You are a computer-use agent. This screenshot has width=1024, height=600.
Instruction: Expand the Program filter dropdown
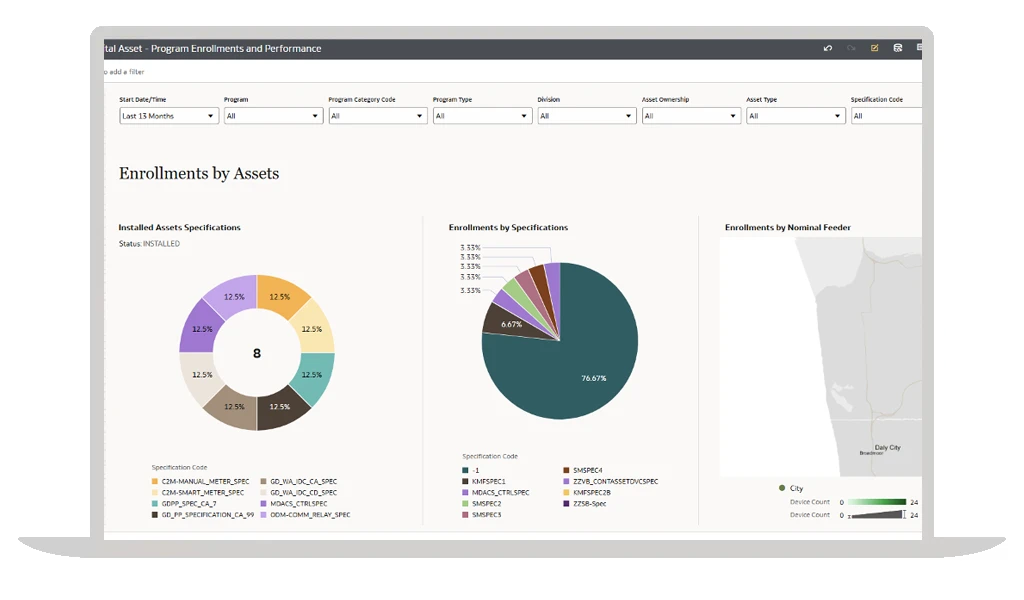pos(272,115)
